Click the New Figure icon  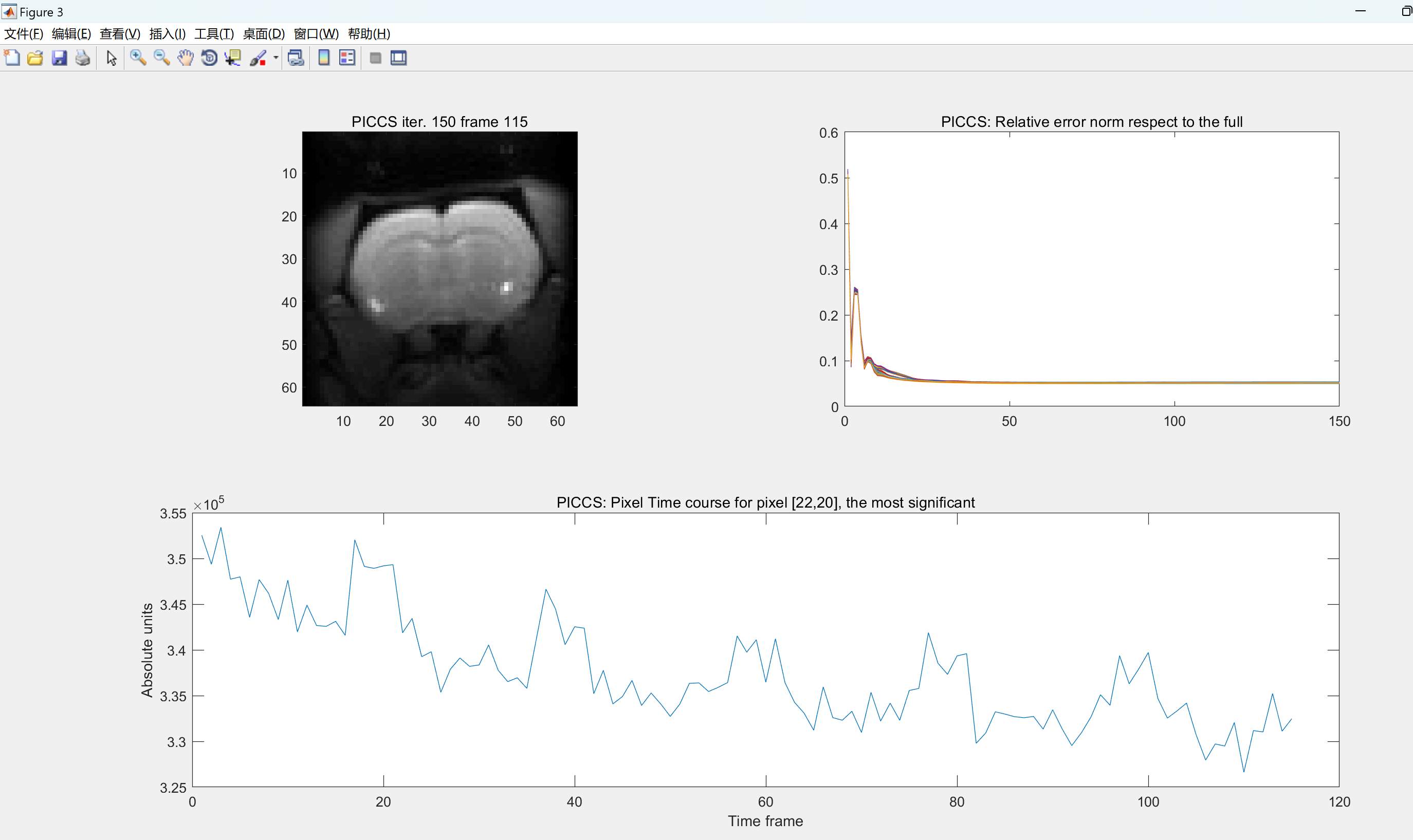coord(12,58)
